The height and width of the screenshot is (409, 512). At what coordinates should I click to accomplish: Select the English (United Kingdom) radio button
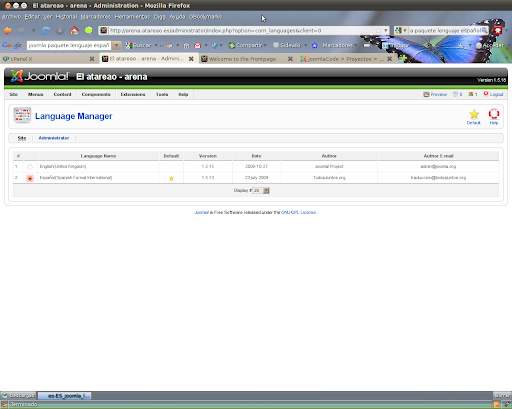click(x=30, y=167)
